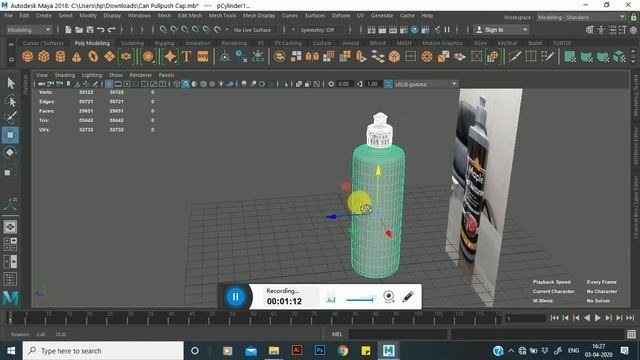This screenshot has height=360, width=640.
Task: Click the Bevel cube shelf icon
Action: click(394, 56)
